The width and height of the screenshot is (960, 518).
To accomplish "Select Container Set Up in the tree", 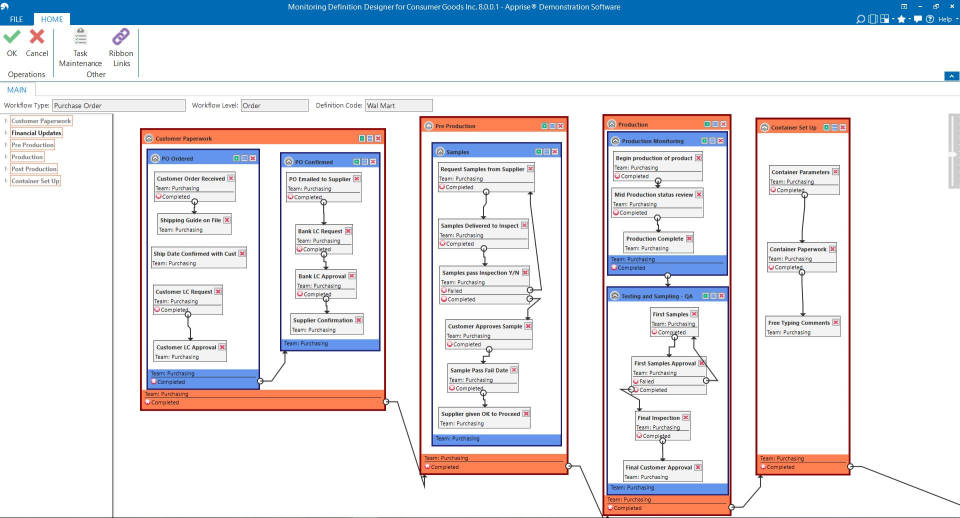I will [x=36, y=181].
